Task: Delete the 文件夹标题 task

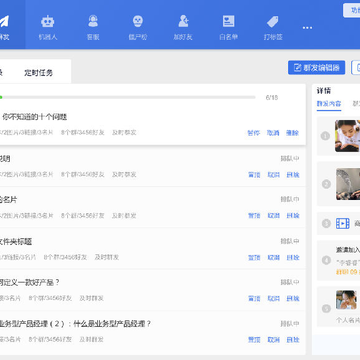Action: pos(293,257)
